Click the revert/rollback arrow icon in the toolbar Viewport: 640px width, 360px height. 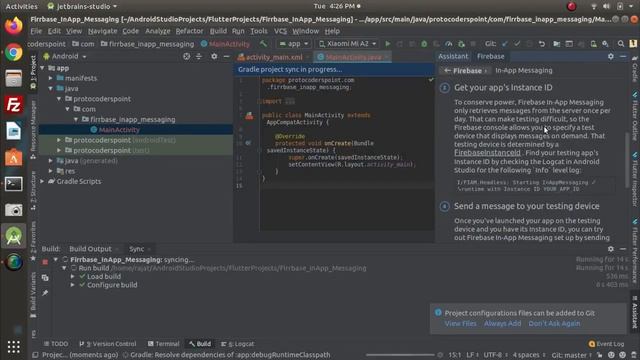point(542,44)
